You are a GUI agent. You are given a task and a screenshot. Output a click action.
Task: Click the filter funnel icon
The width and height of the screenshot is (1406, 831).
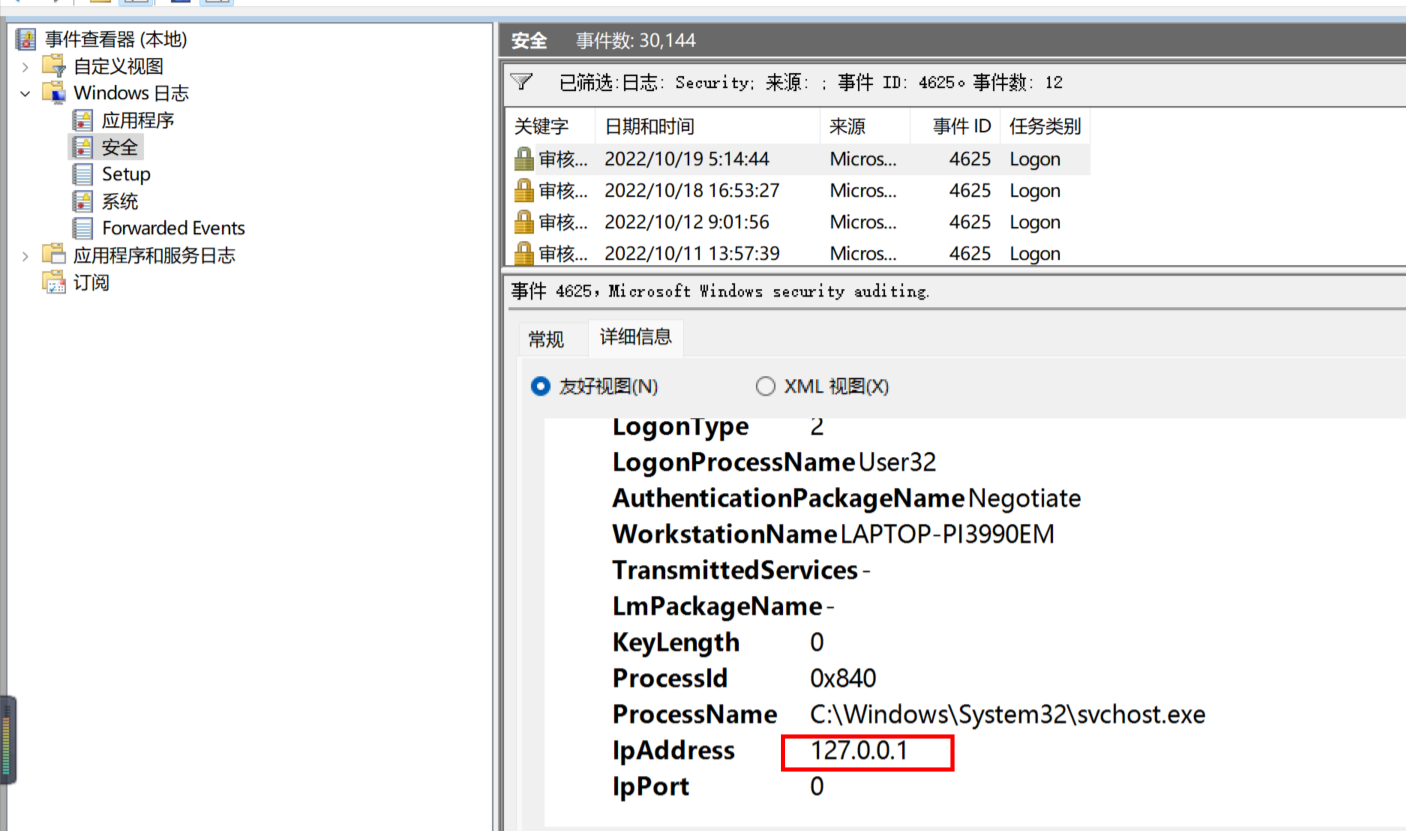521,82
